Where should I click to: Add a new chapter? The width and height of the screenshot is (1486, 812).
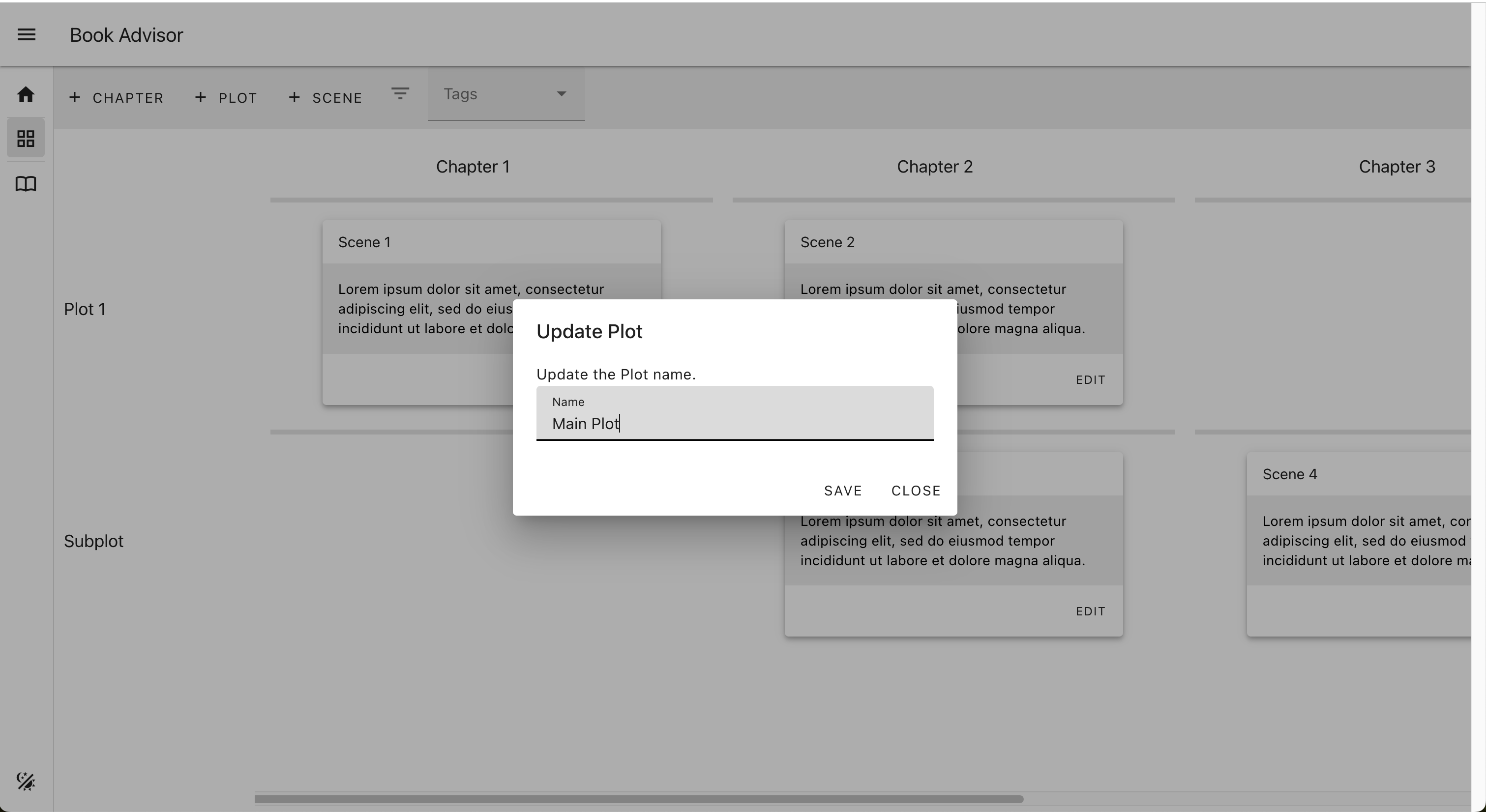point(116,97)
